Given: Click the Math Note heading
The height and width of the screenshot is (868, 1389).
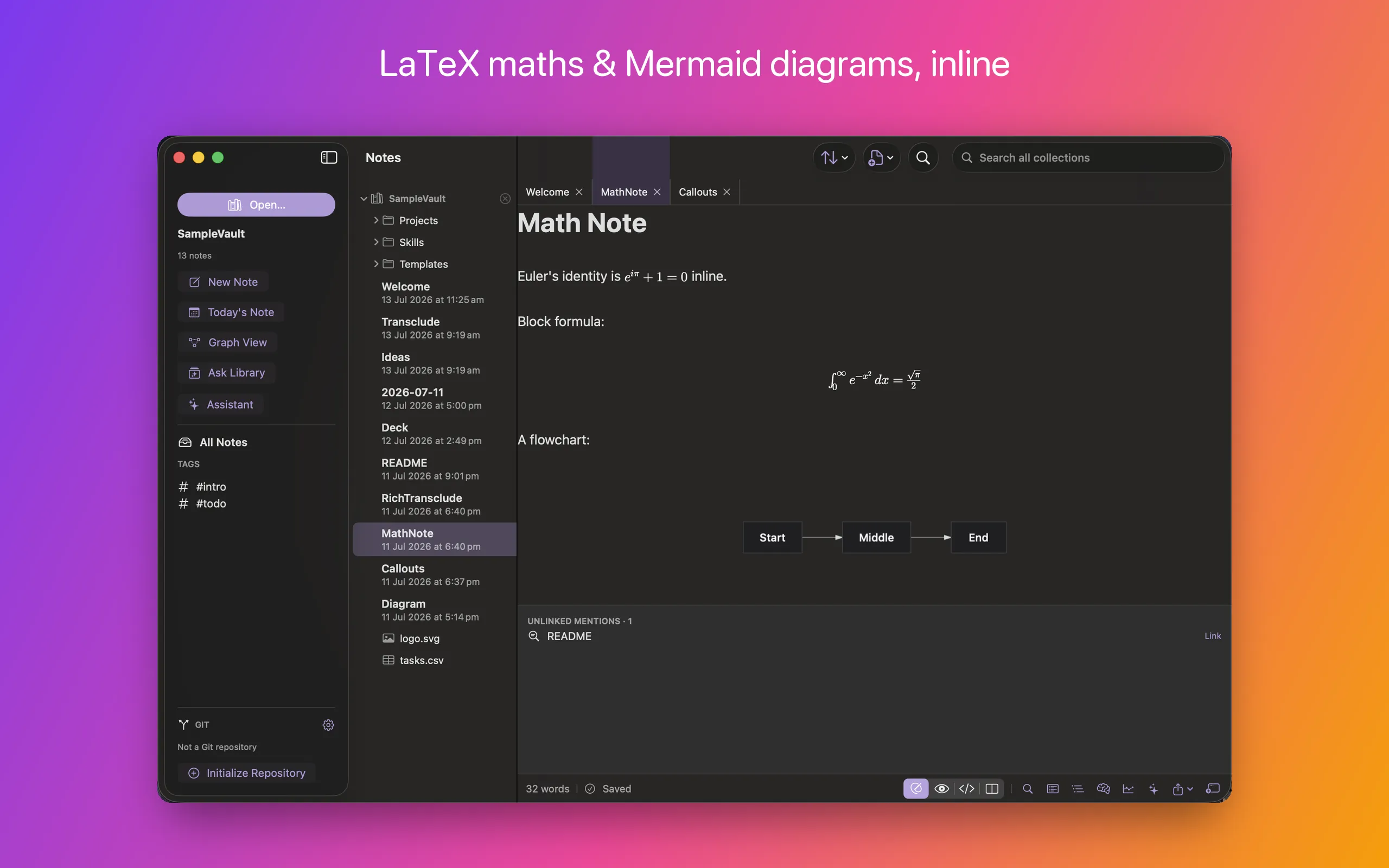Looking at the screenshot, I should click(x=582, y=224).
